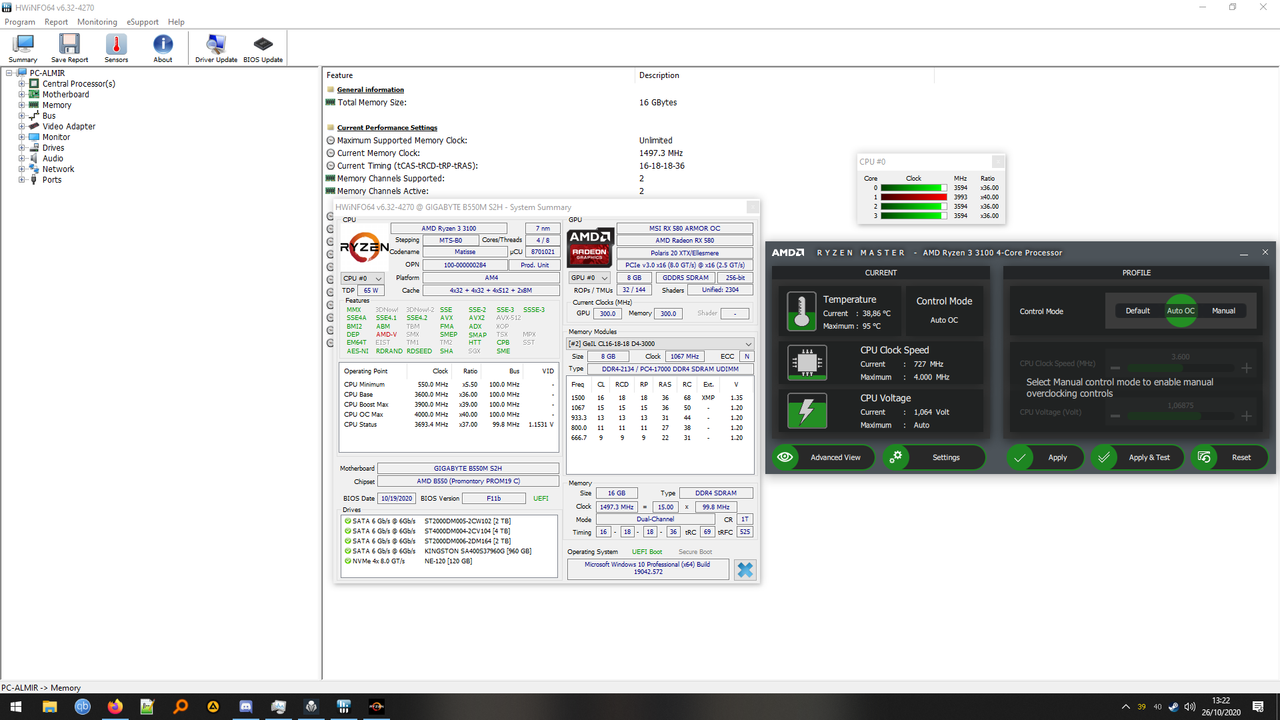Click the About info icon
The image size is (1280, 720).
point(163,47)
